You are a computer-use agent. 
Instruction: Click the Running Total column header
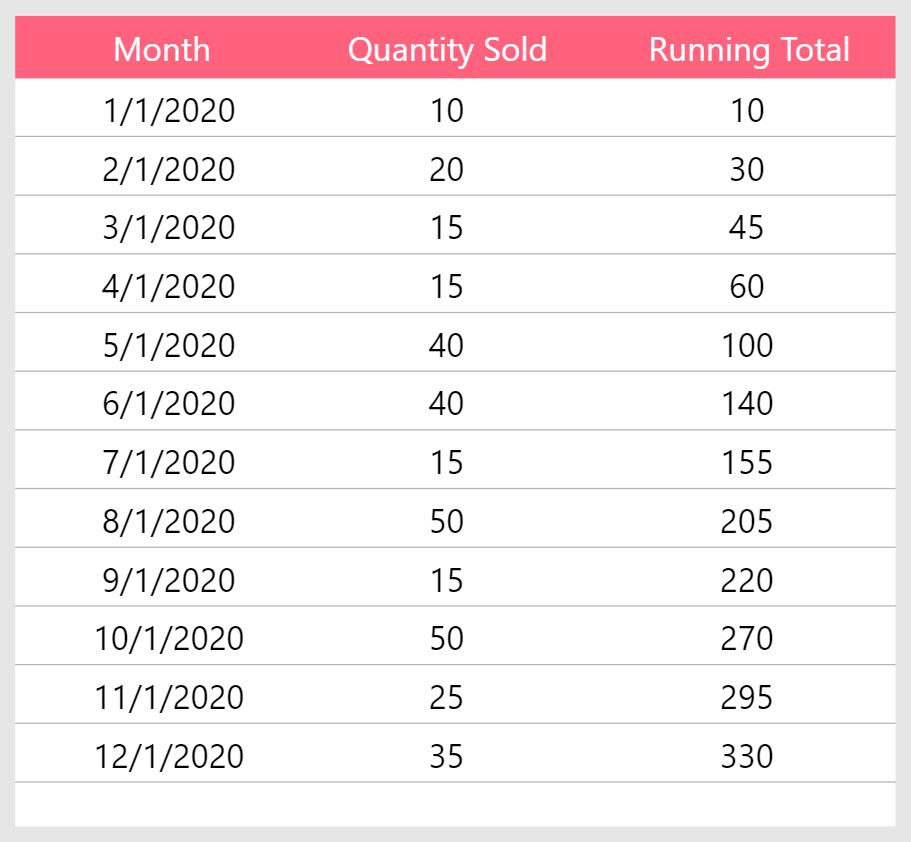749,50
